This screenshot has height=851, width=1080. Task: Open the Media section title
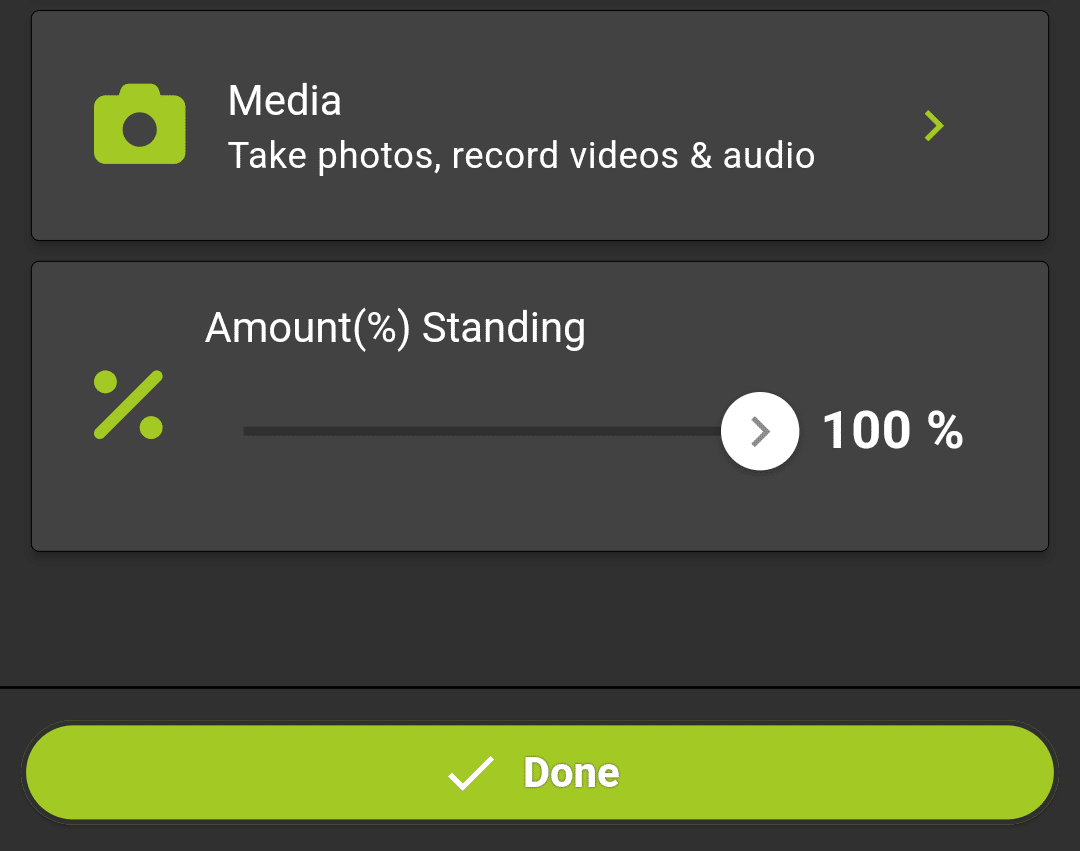coord(284,101)
